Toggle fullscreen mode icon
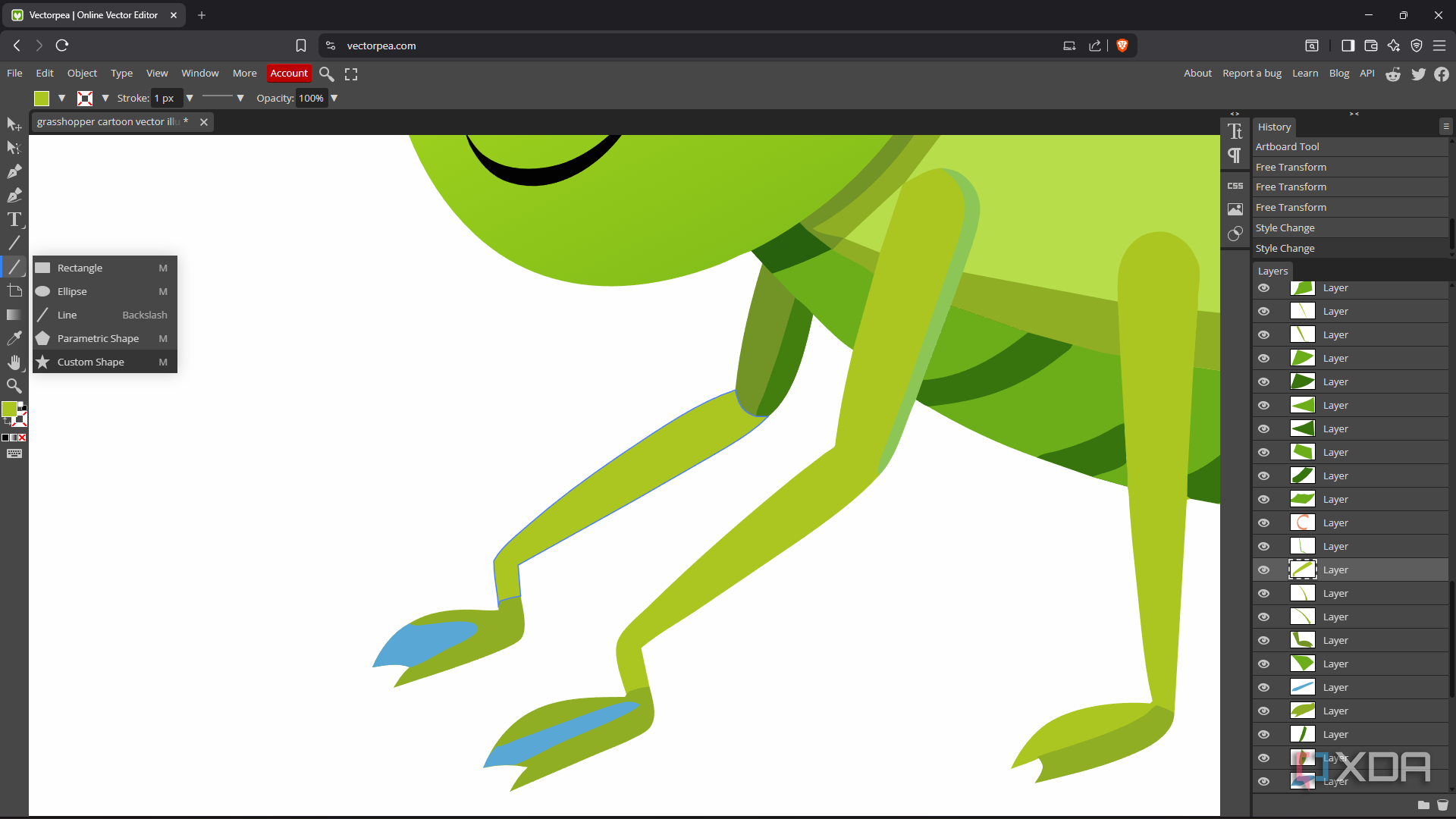 point(351,74)
